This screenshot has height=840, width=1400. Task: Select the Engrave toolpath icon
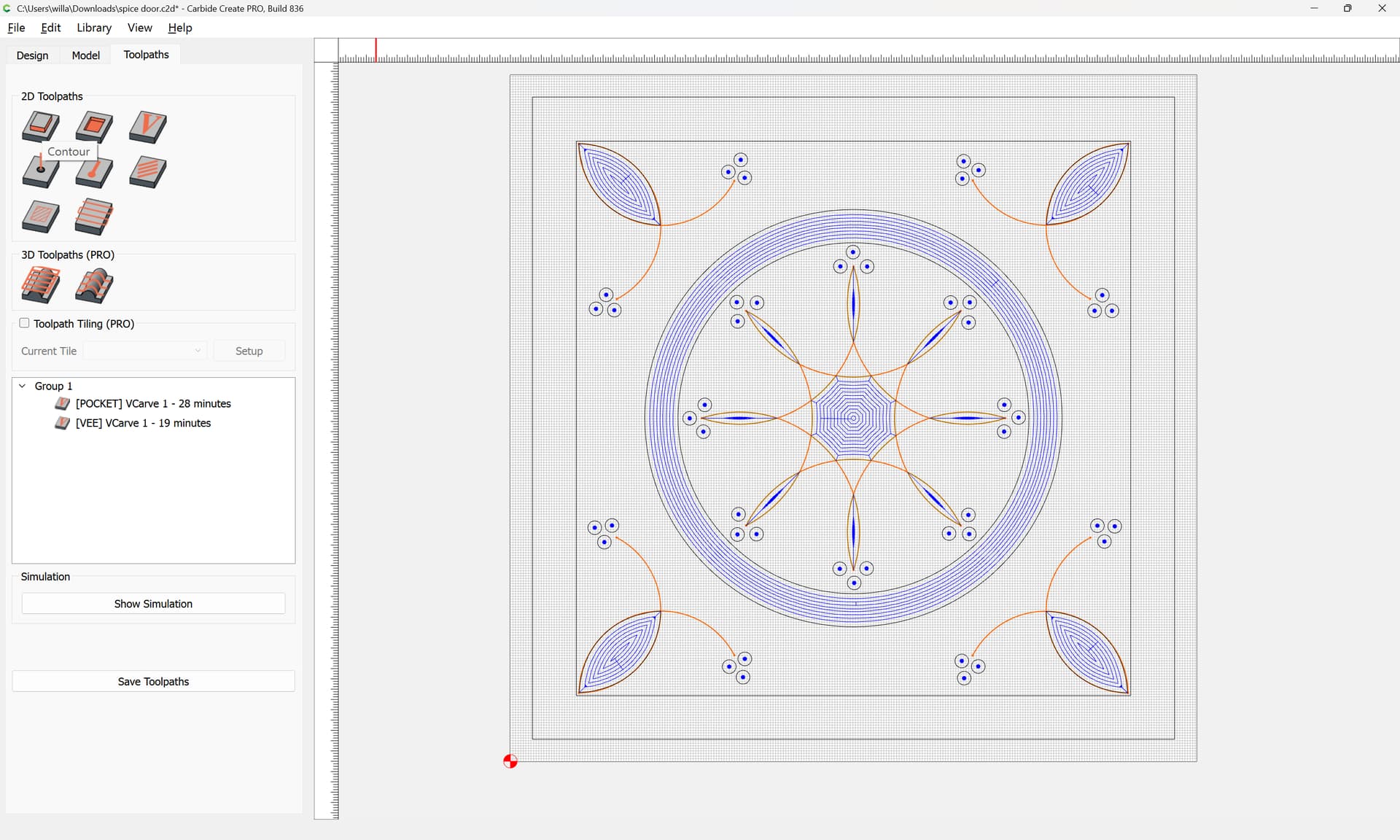[x=148, y=173]
